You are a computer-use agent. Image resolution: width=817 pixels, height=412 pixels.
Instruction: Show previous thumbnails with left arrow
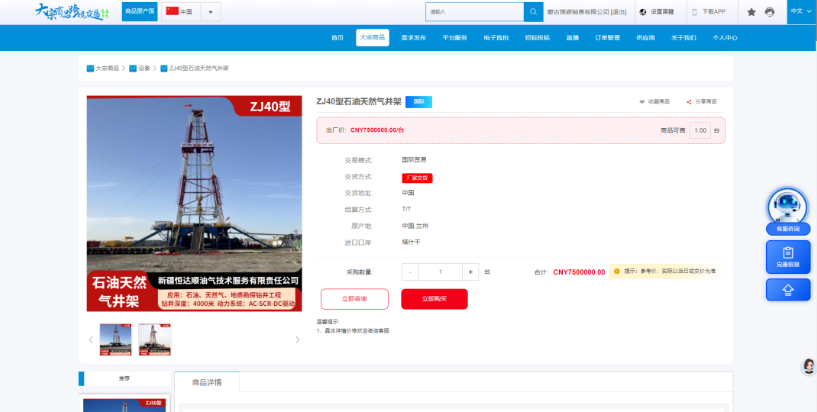[x=91, y=340]
